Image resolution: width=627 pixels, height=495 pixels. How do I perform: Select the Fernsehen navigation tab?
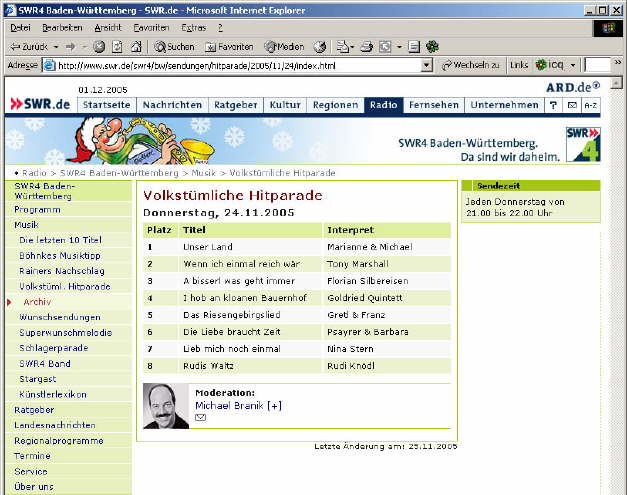pyautogui.click(x=434, y=105)
